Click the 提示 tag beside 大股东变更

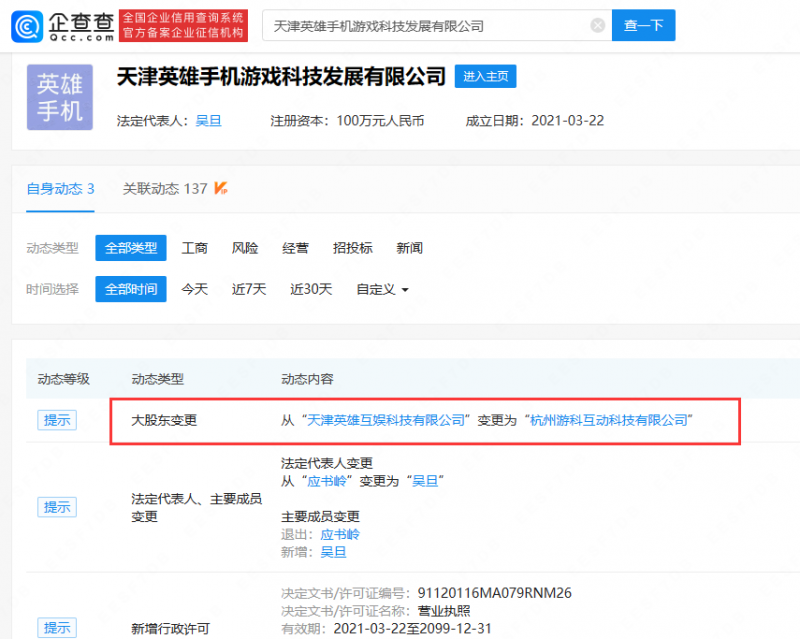click(56, 420)
